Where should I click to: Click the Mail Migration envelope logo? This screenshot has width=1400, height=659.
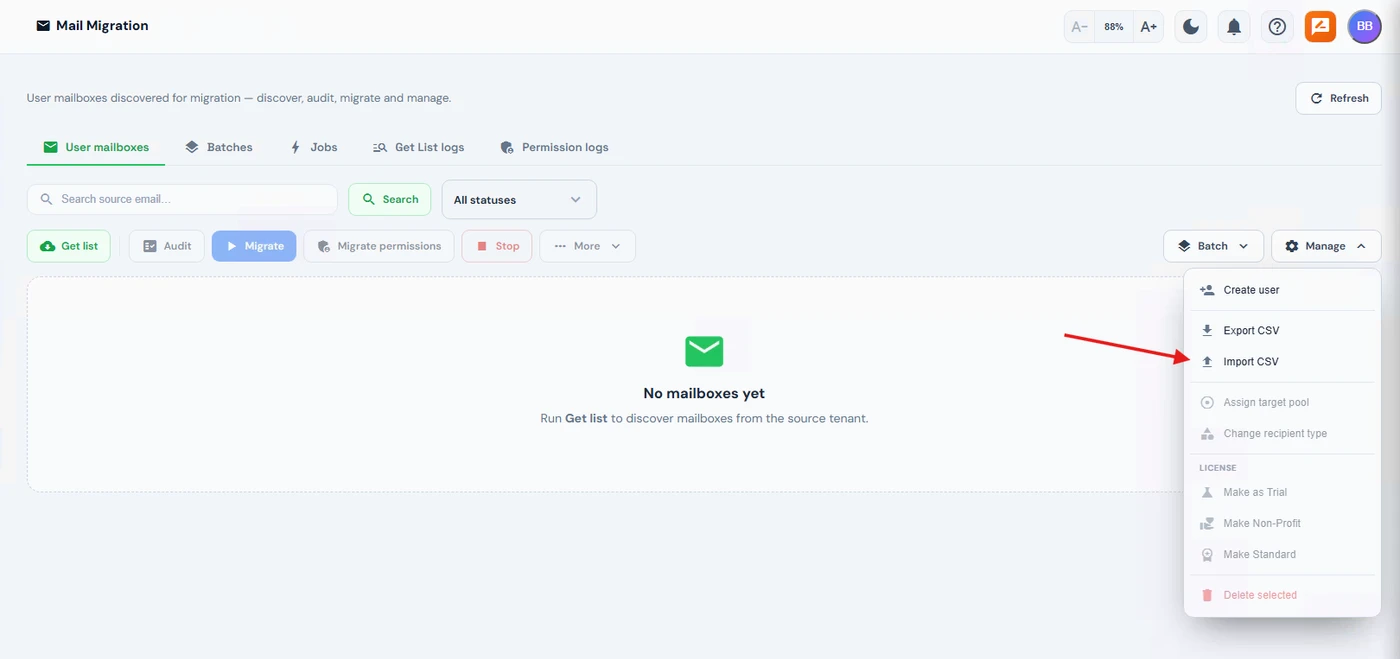tap(43, 26)
